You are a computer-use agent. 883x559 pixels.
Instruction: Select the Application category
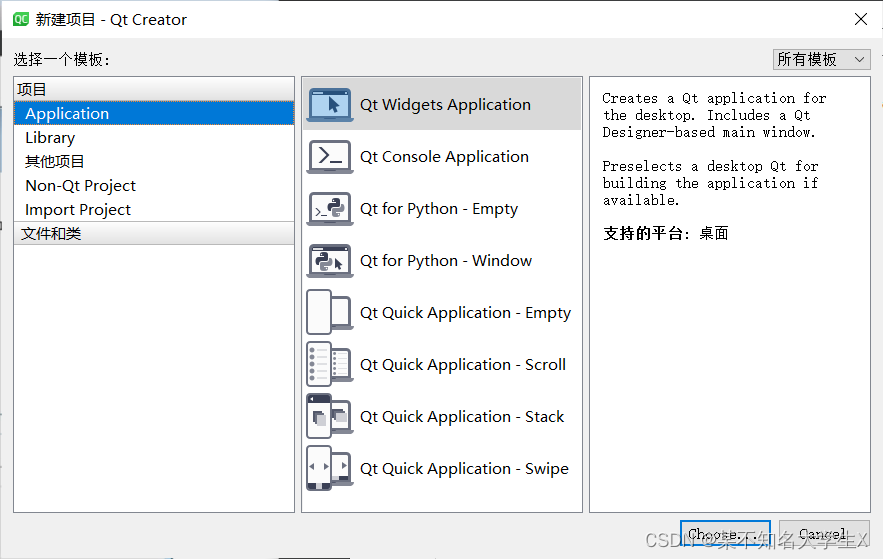click(154, 113)
